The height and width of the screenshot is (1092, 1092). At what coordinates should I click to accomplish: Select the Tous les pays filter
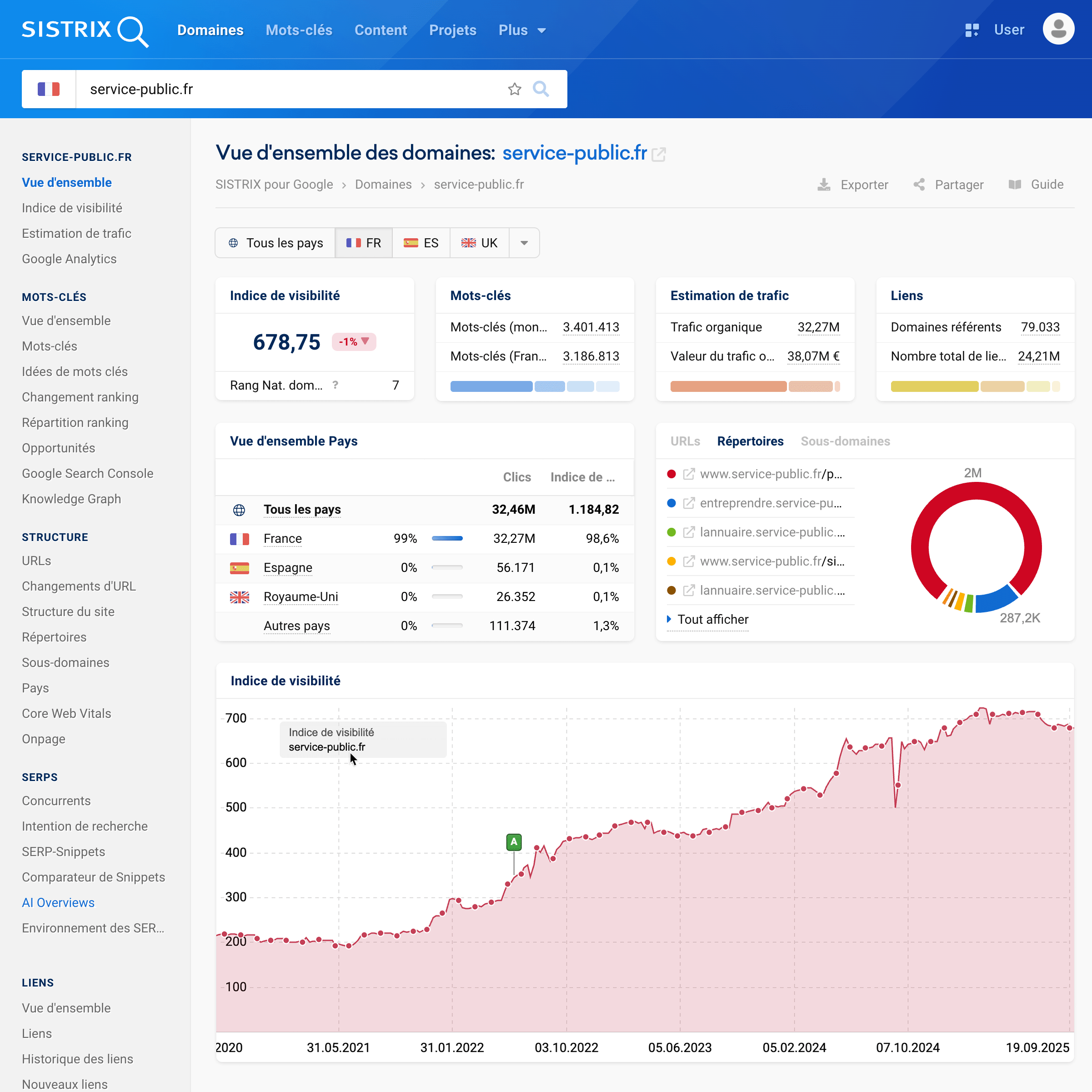[x=276, y=243]
